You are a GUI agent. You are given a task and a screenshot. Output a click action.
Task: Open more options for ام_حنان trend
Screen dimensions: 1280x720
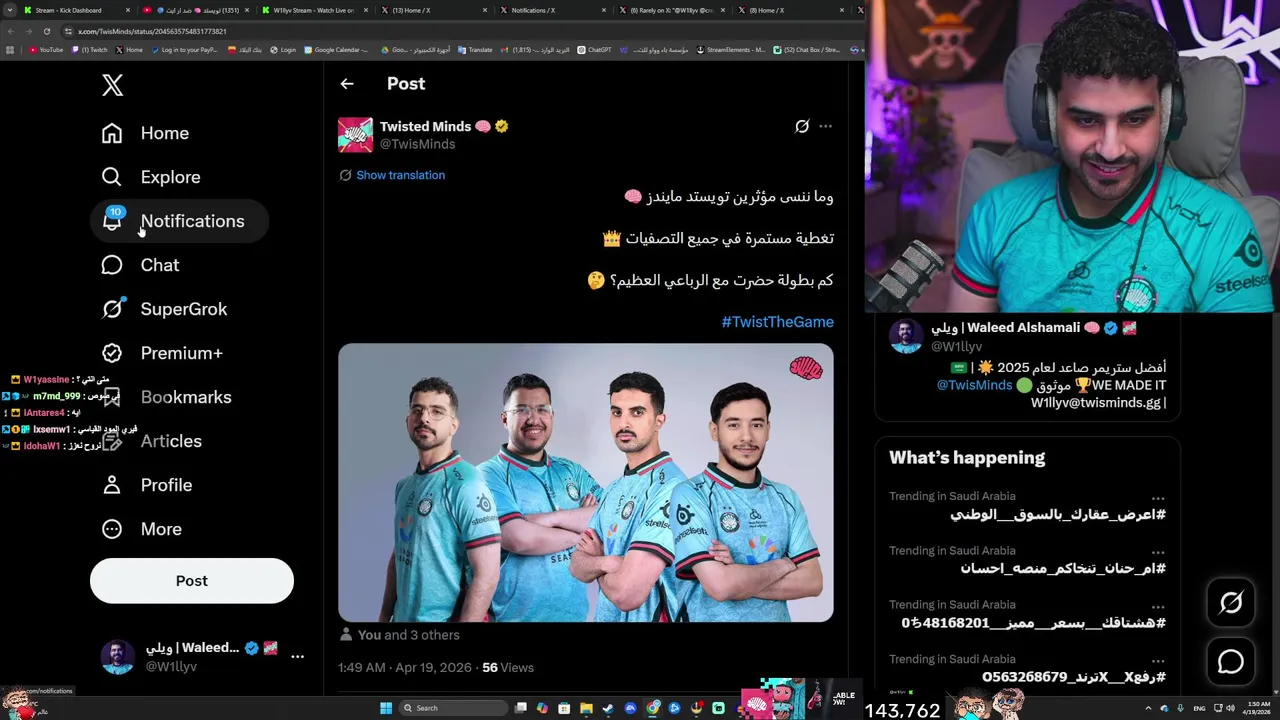coord(1158,551)
